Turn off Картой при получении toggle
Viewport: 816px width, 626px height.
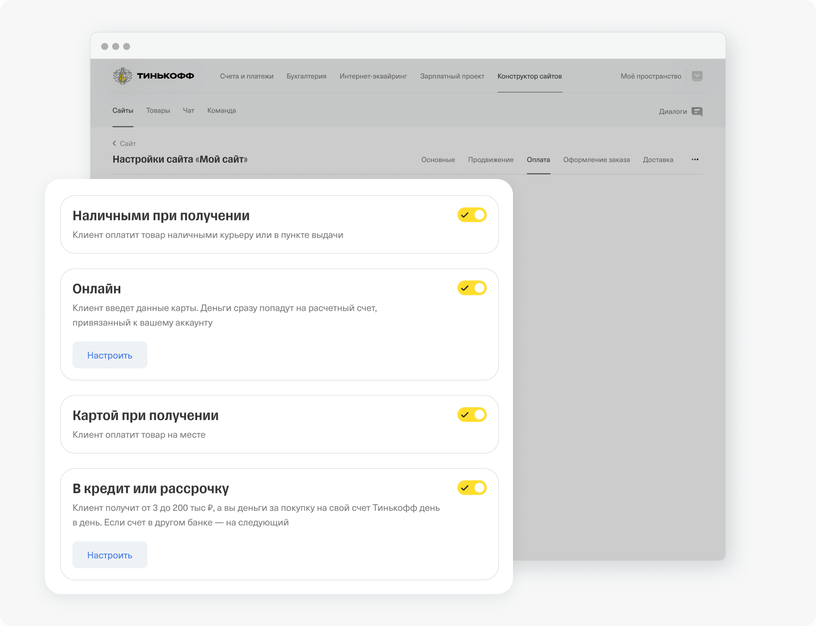click(471, 415)
